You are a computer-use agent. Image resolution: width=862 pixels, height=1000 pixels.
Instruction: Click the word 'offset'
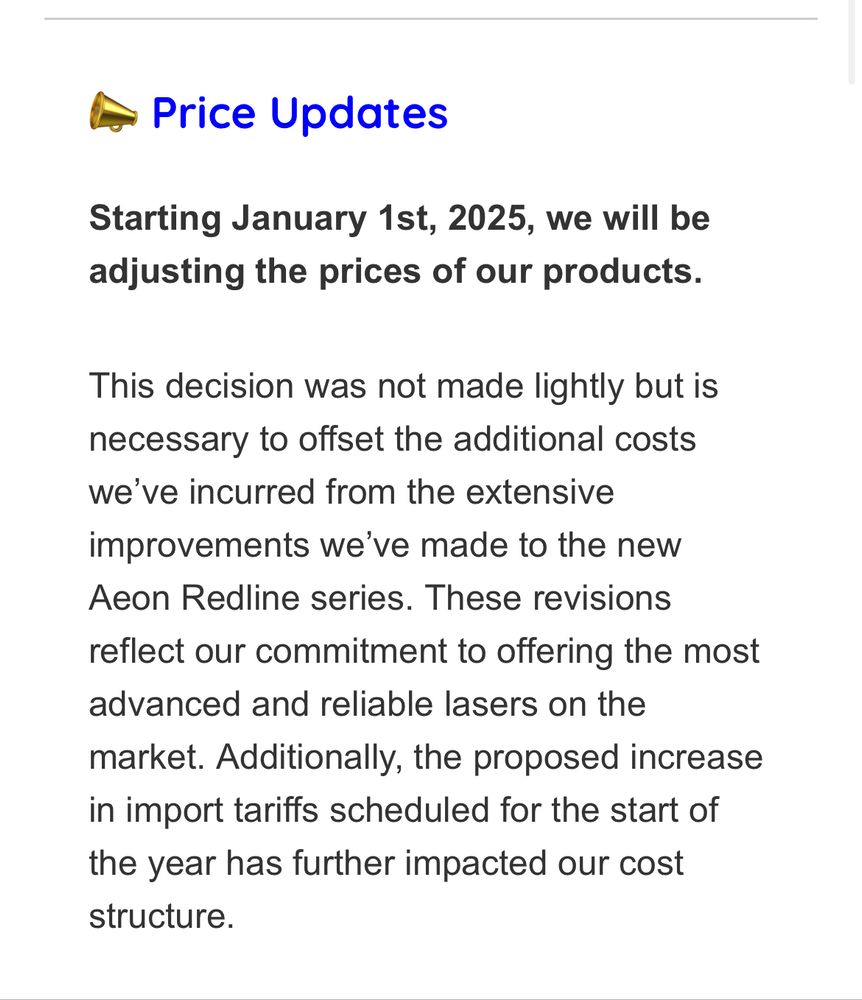tap(341, 439)
